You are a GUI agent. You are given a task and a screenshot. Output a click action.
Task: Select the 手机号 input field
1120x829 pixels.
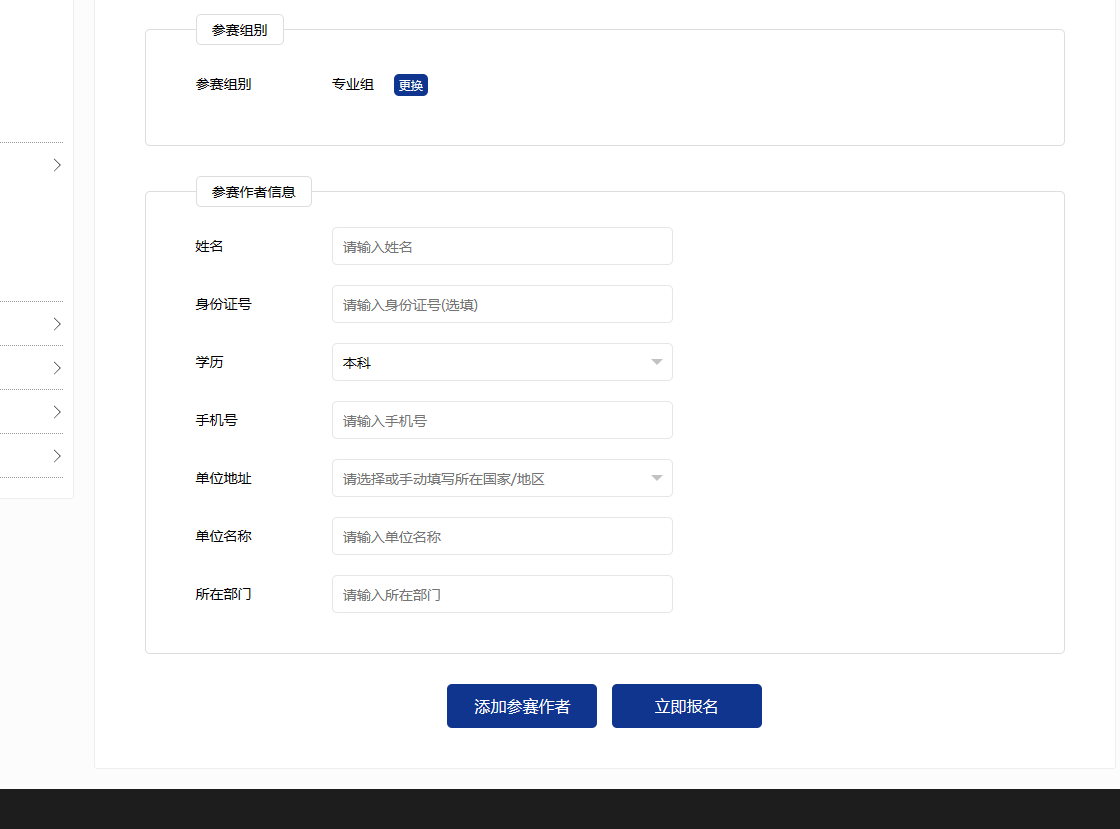click(502, 420)
